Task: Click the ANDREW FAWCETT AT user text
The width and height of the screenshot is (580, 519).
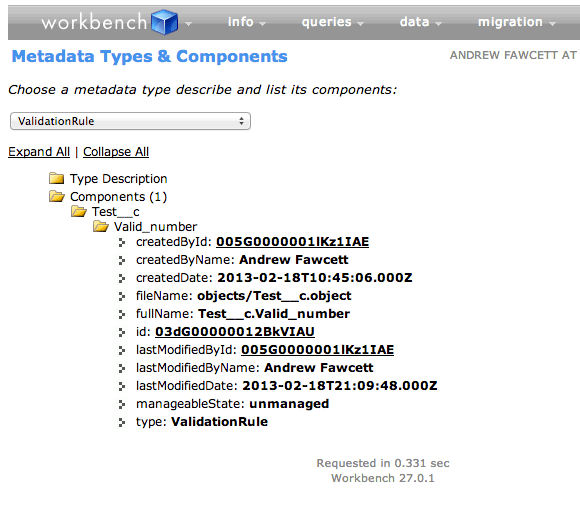Action: coord(513,55)
